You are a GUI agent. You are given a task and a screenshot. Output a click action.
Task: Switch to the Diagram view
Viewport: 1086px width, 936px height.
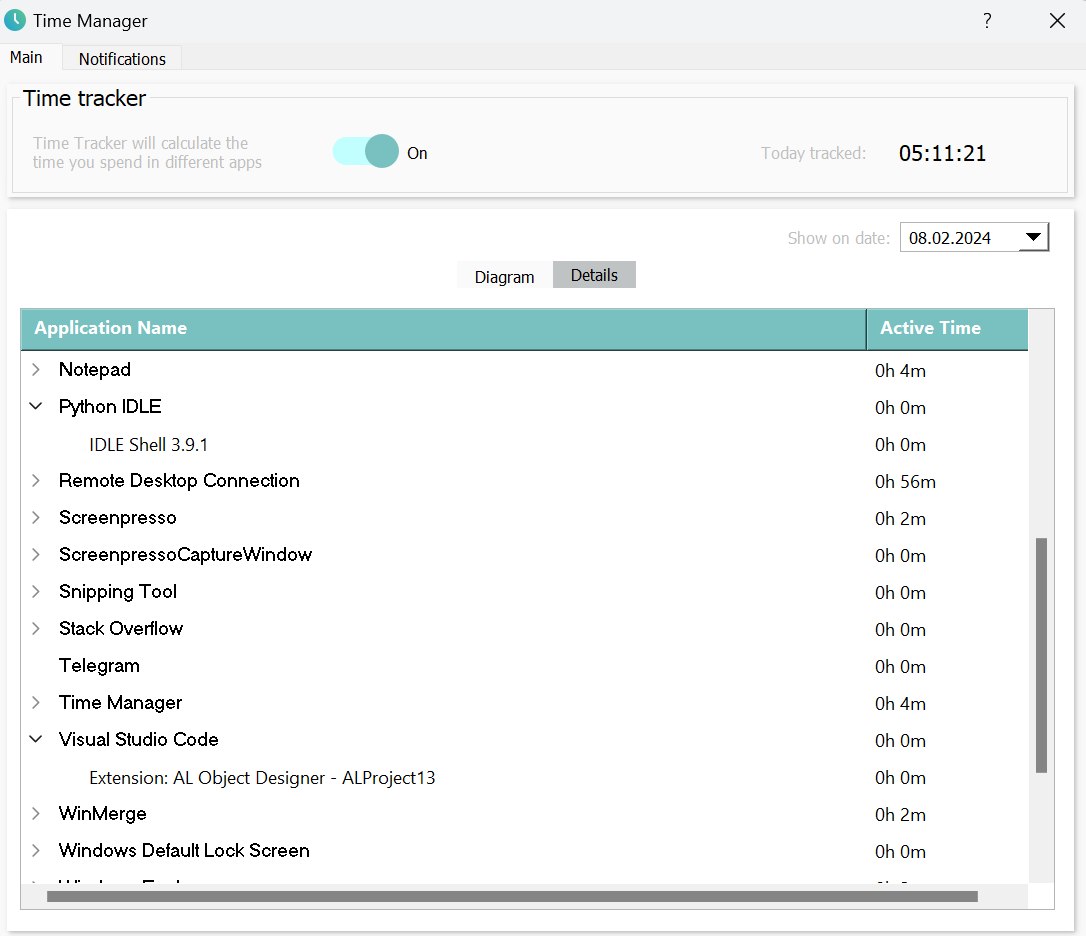pos(504,276)
